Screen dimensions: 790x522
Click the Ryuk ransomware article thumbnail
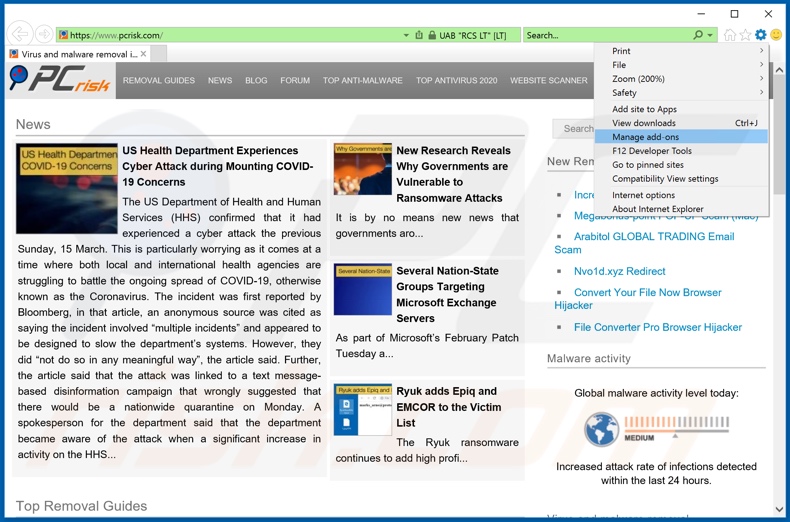[x=362, y=411]
